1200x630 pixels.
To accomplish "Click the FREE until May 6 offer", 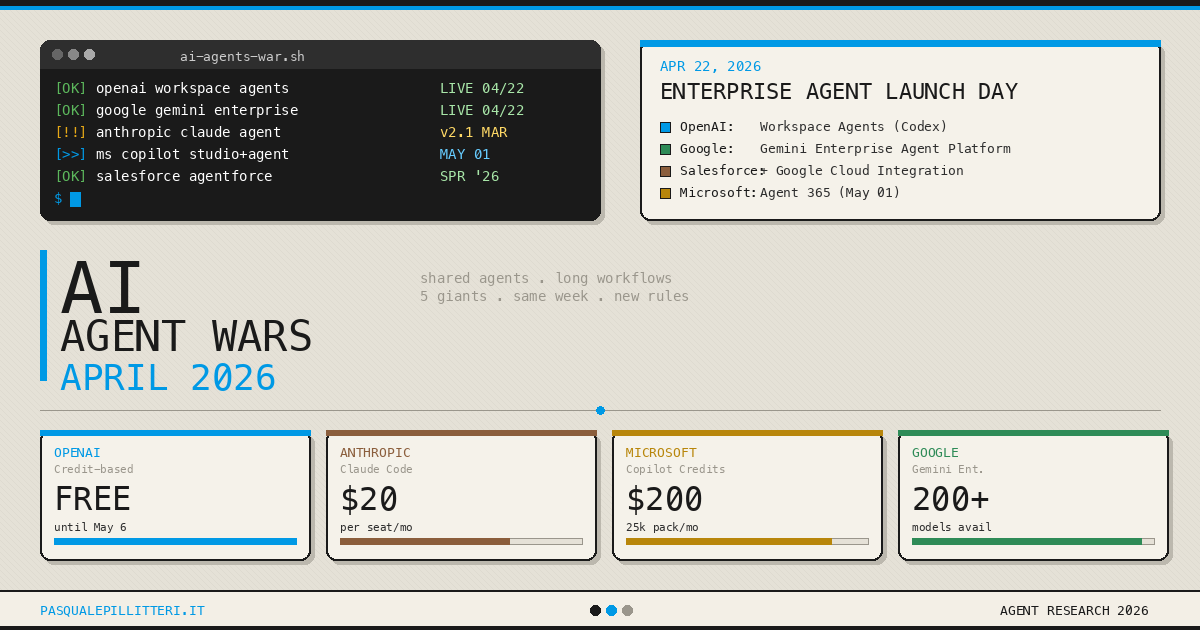I will [90, 500].
